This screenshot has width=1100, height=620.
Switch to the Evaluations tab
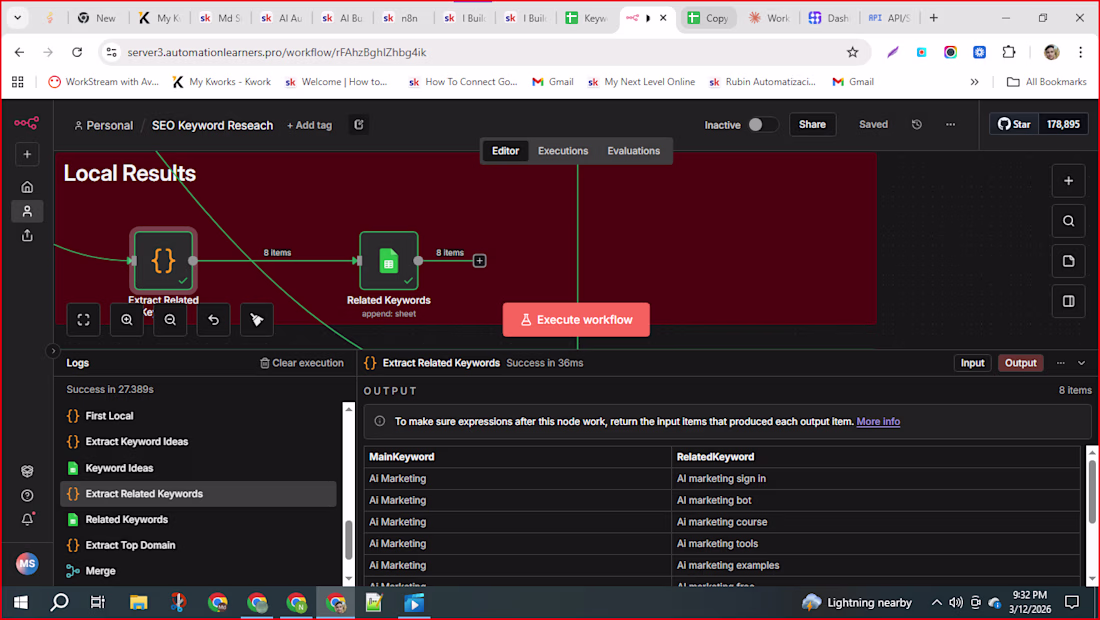pos(633,151)
